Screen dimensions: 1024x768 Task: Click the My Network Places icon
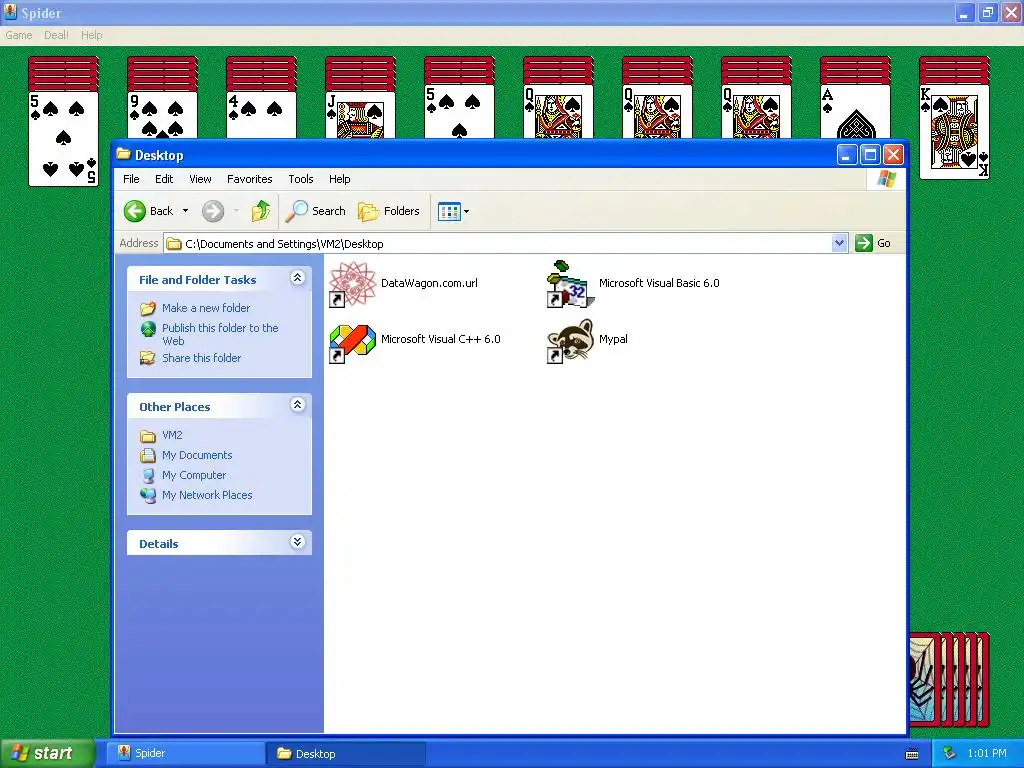click(148, 496)
